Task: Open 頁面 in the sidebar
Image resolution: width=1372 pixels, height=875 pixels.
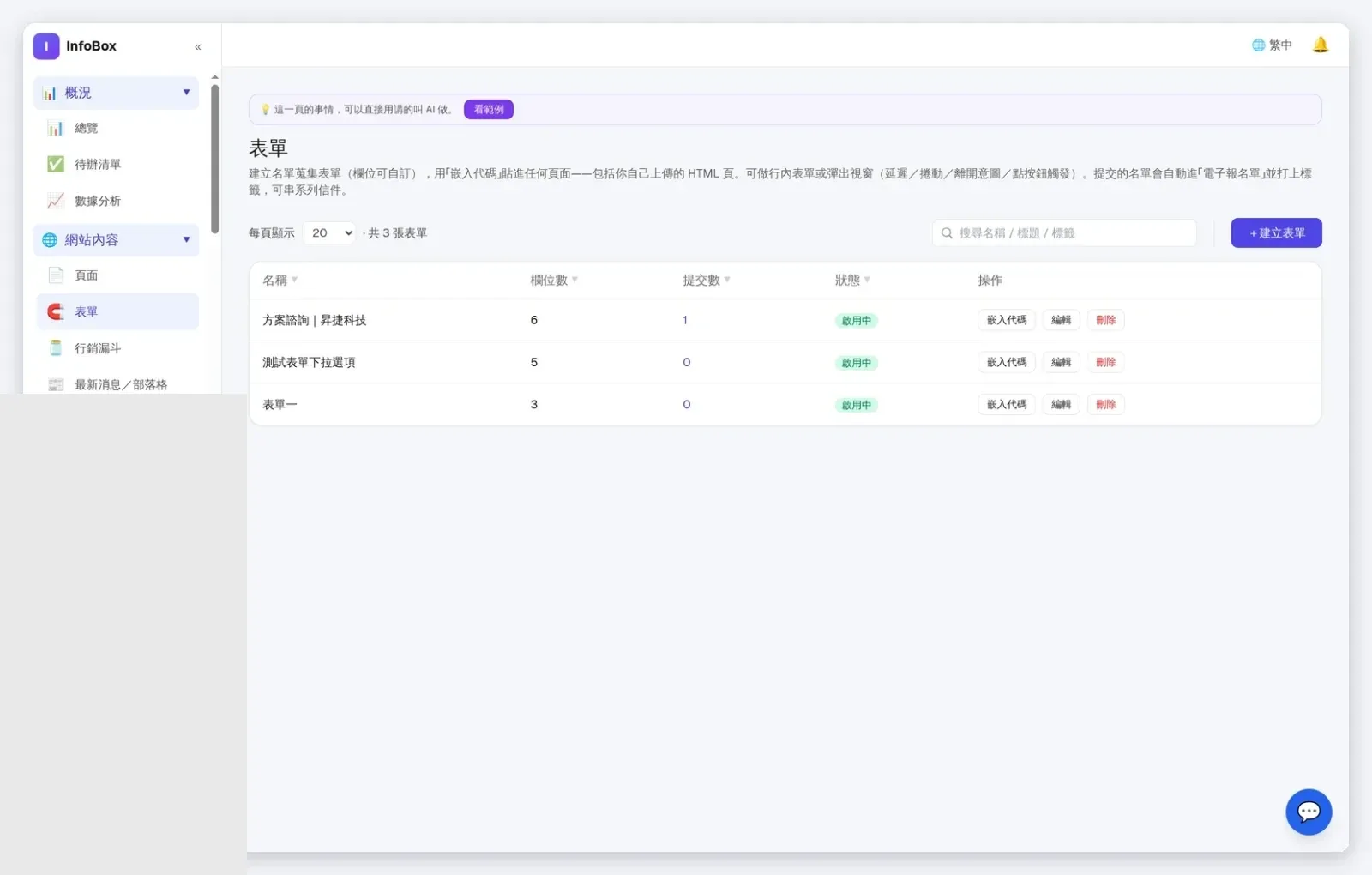Action: tap(117, 275)
